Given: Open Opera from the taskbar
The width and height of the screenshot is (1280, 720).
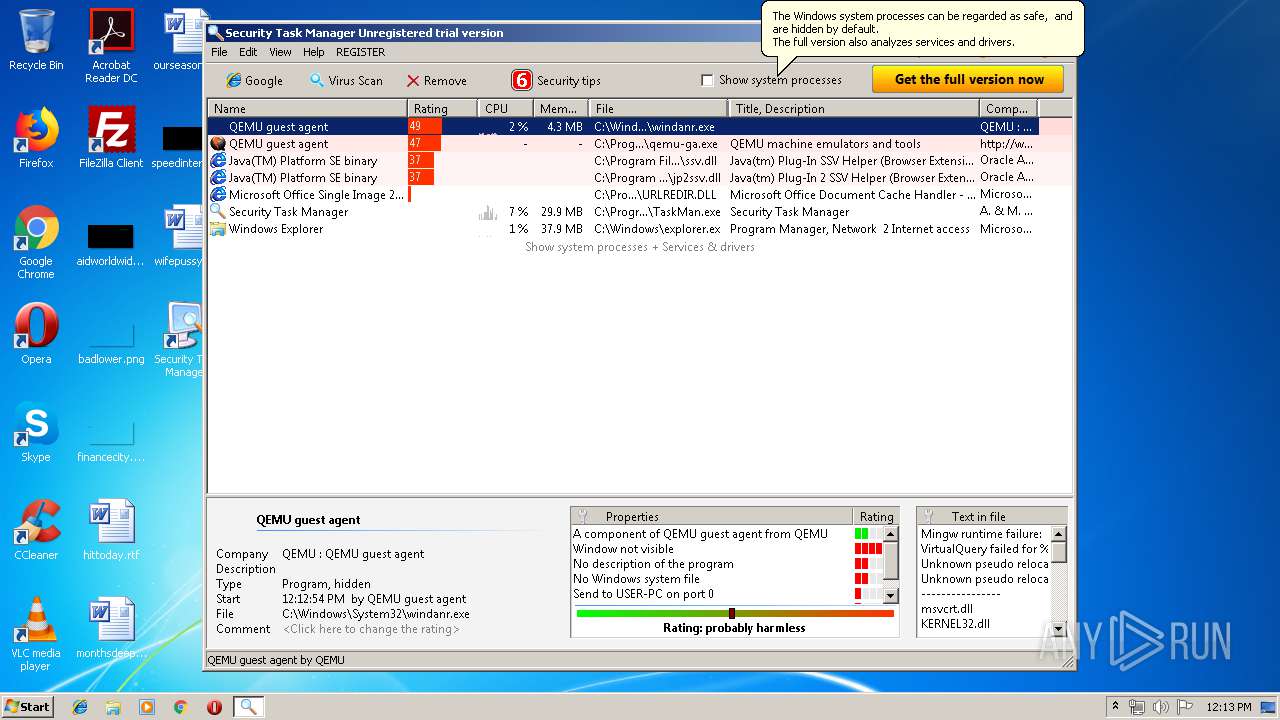Looking at the screenshot, I should click(214, 707).
